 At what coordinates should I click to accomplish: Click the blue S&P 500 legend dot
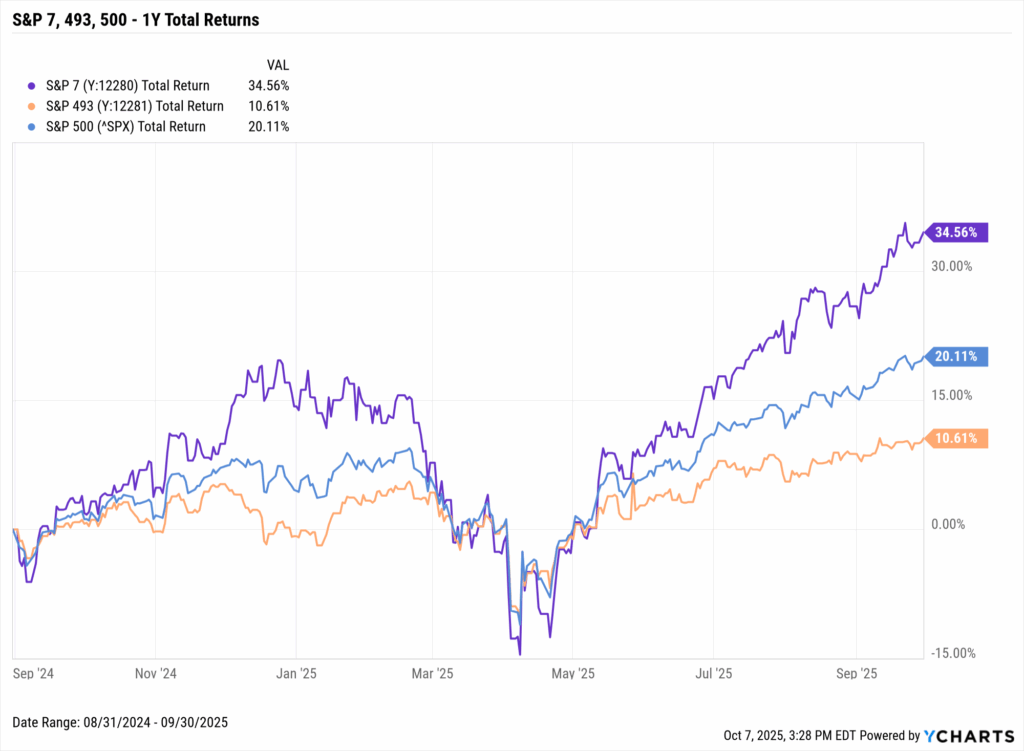tap(34, 127)
